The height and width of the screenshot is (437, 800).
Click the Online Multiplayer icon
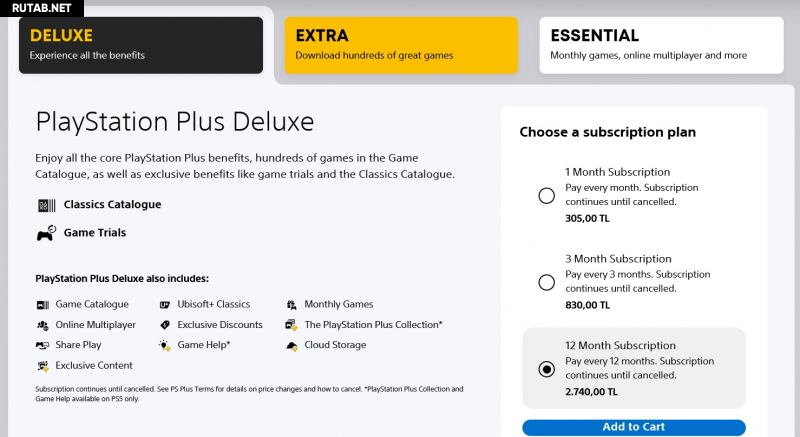coord(42,325)
